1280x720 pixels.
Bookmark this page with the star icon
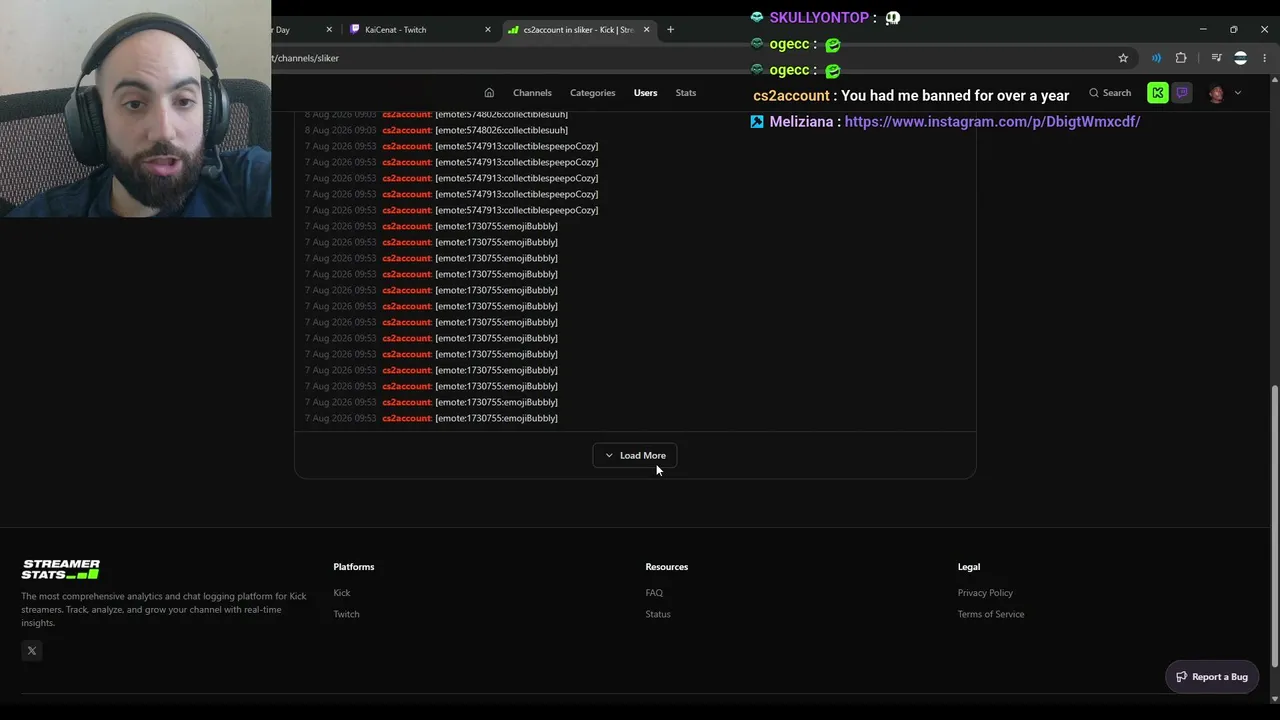pos(1123,58)
